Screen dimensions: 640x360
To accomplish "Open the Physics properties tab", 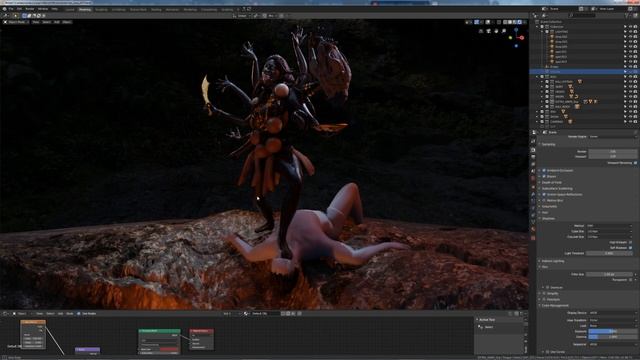I will click(533, 208).
